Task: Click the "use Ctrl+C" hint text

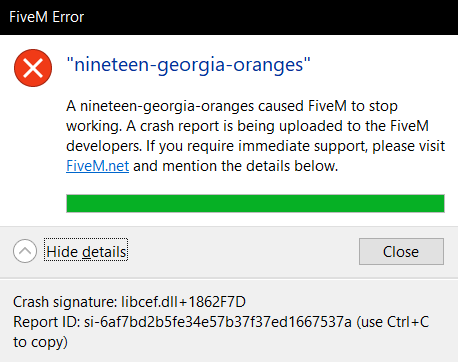Action: click(394, 322)
